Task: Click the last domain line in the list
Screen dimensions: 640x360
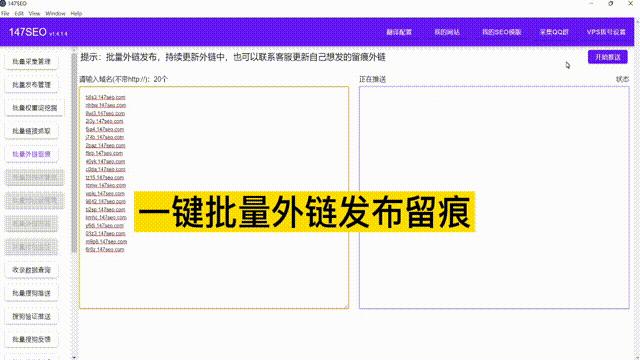Action: (105, 249)
